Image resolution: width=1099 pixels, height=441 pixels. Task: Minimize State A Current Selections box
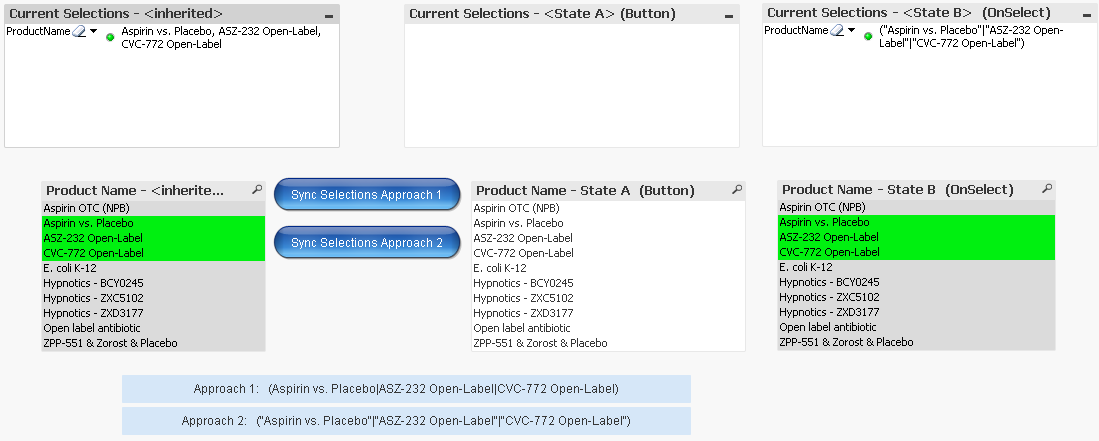pos(729,17)
